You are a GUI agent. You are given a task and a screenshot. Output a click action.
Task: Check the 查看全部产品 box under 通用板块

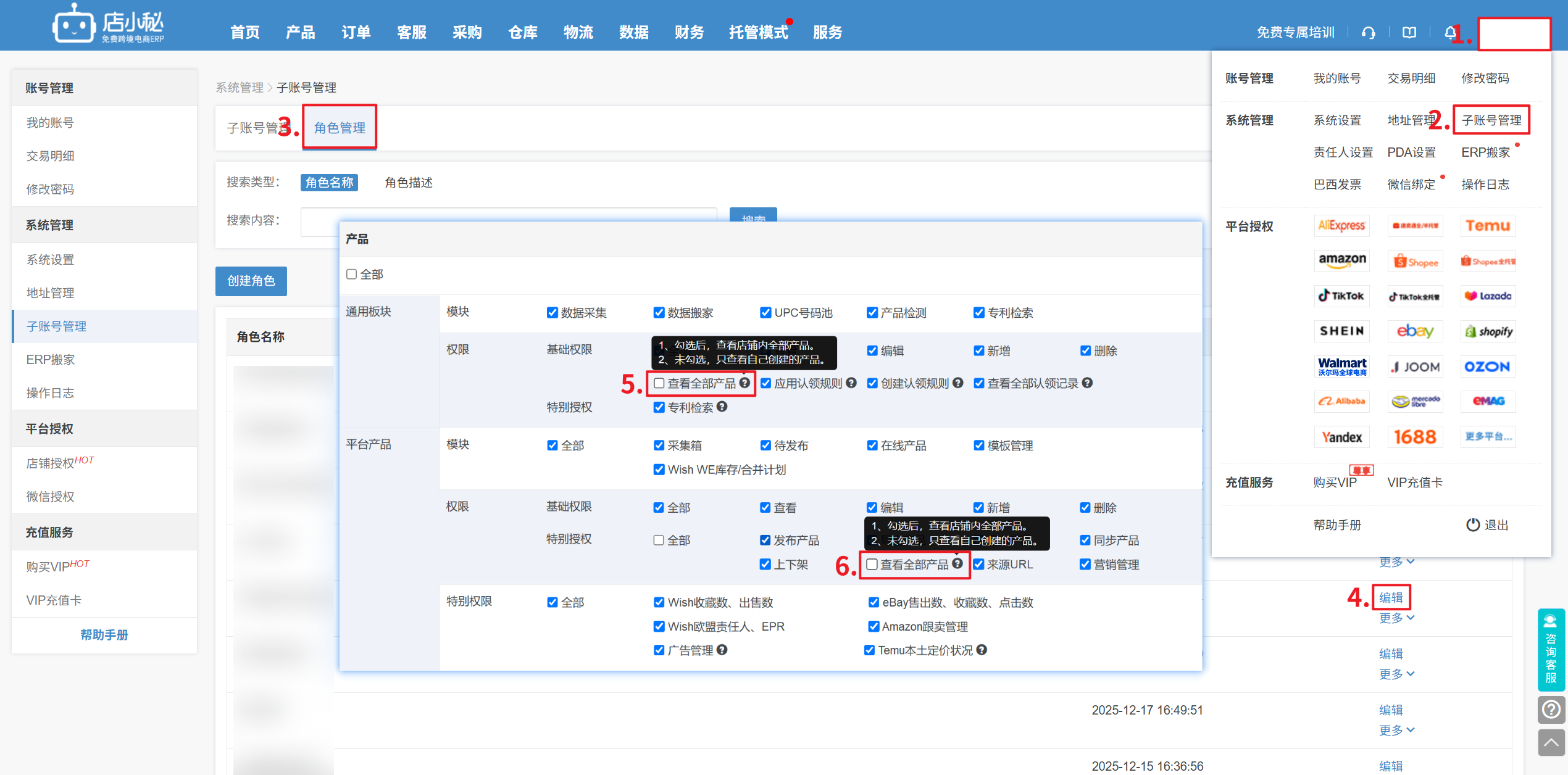pyautogui.click(x=659, y=383)
